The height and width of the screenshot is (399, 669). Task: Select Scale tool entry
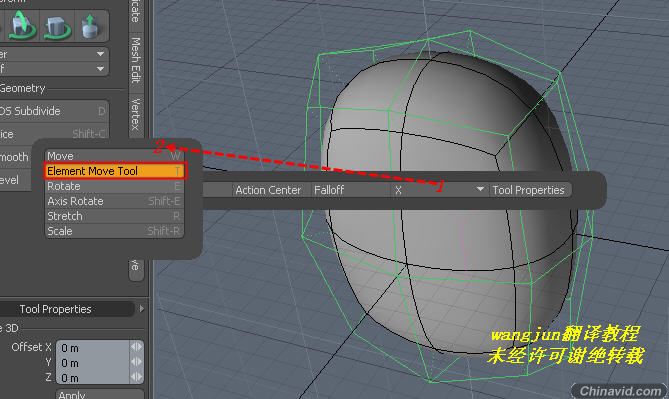click(x=114, y=231)
